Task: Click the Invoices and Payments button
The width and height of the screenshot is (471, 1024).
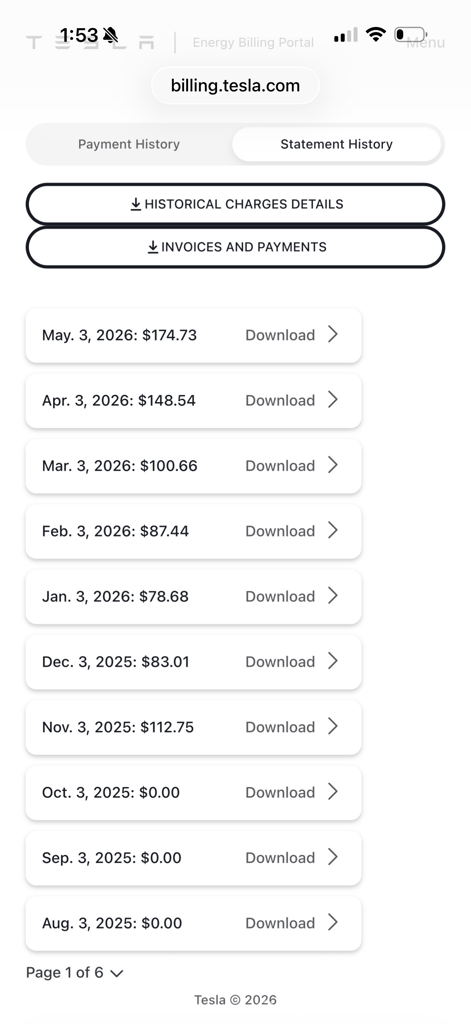Action: pyautogui.click(x=235, y=248)
